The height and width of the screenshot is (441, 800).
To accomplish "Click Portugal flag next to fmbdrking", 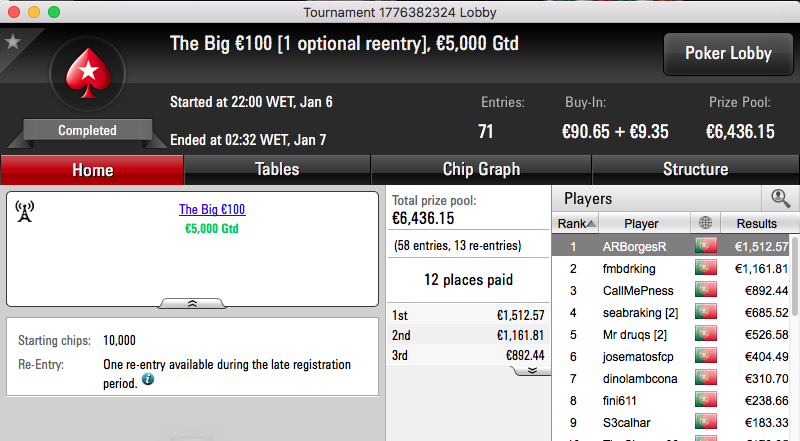I will [706, 268].
